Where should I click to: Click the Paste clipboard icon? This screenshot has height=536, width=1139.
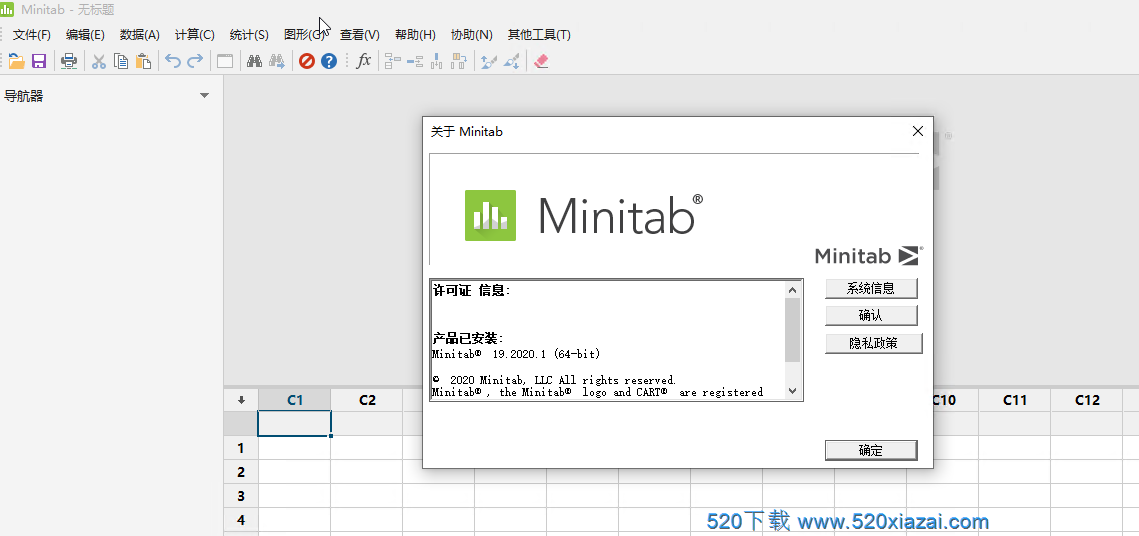coord(144,61)
